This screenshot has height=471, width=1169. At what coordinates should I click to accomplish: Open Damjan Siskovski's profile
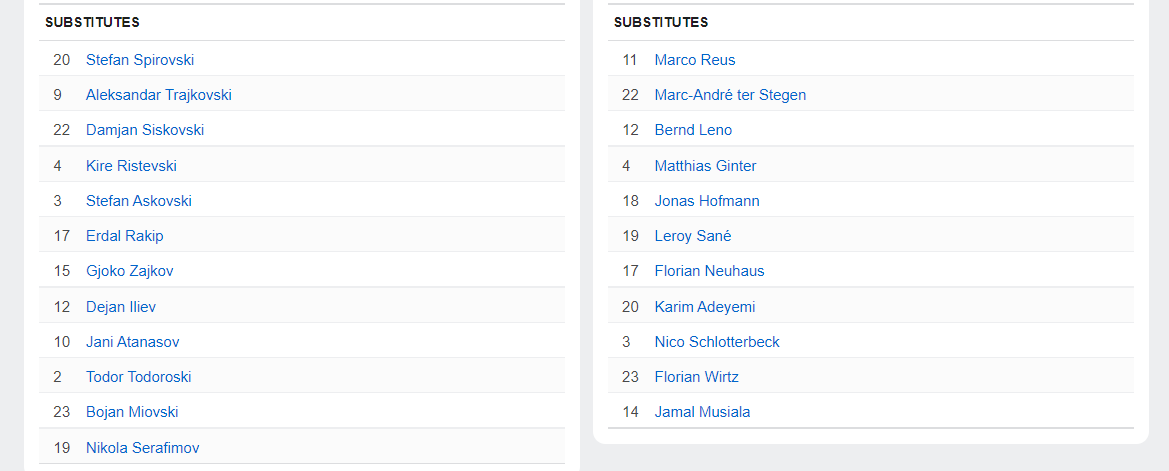[145, 130]
